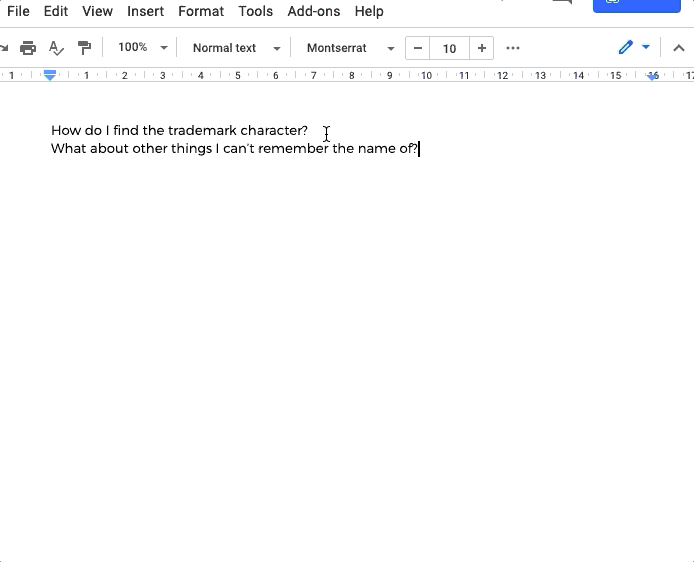Open the Add-ons menu
This screenshot has width=694, height=562.
pos(313,11)
